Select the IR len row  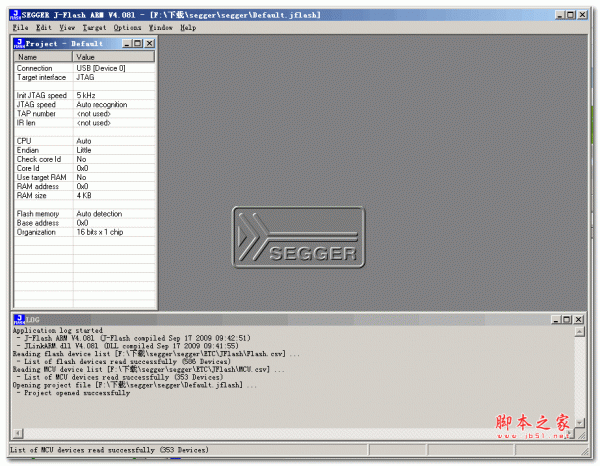[85, 123]
